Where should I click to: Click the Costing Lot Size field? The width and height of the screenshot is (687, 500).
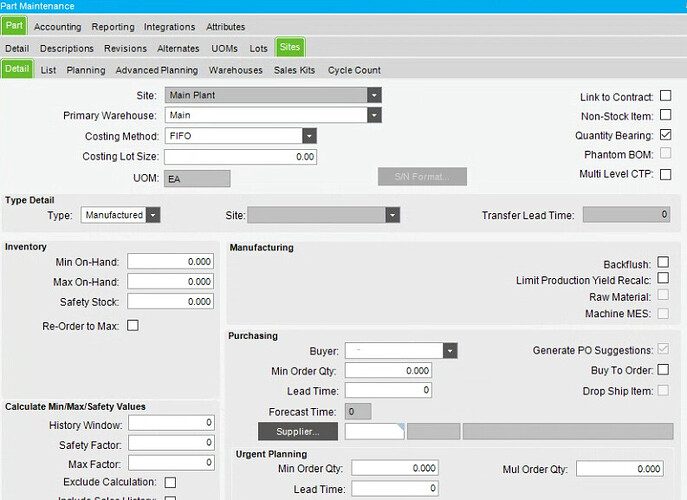pos(241,156)
